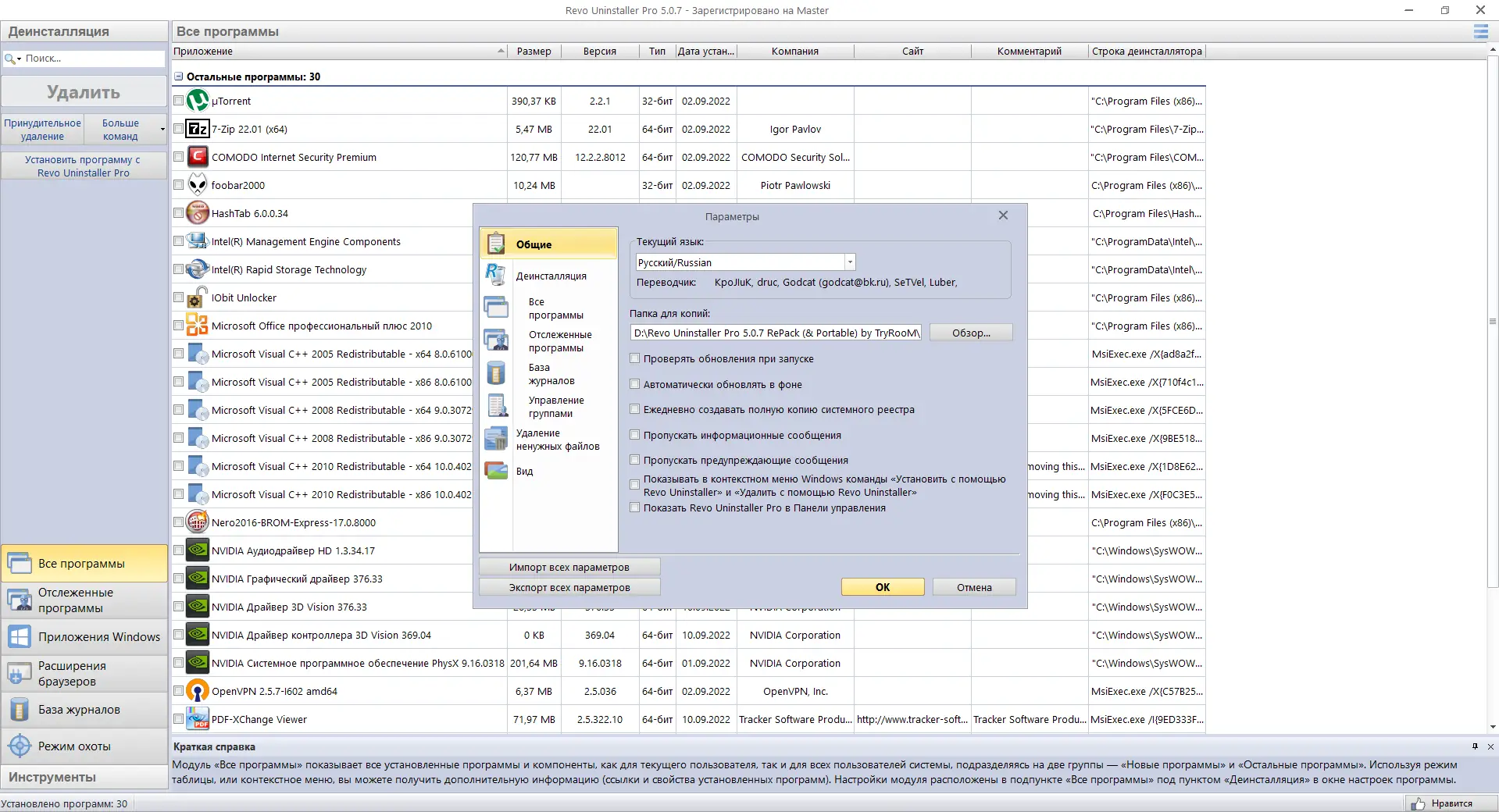1499x812 pixels.
Task: Check the foobar2000 row checkbox
Action: (179, 185)
